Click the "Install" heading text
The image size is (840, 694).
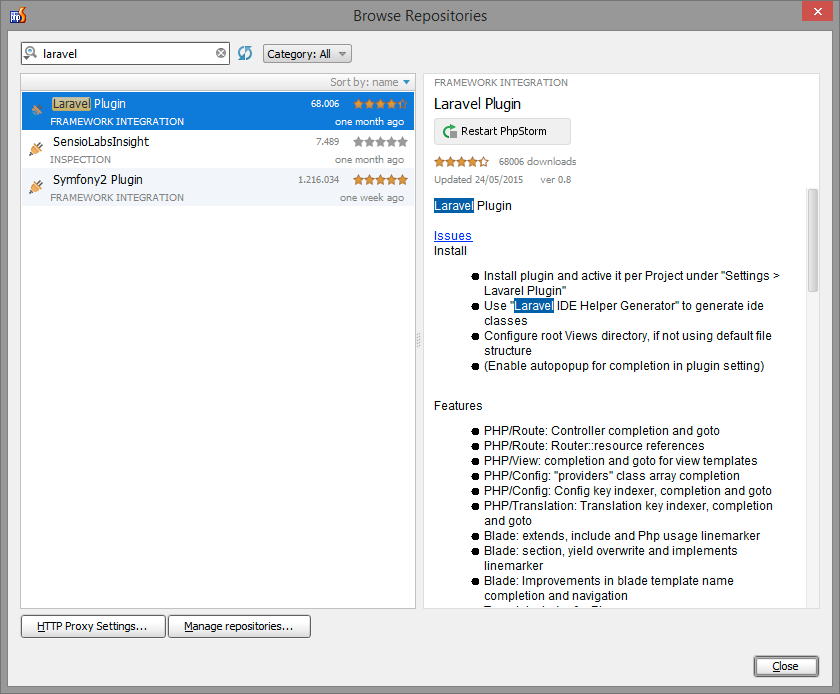point(450,251)
